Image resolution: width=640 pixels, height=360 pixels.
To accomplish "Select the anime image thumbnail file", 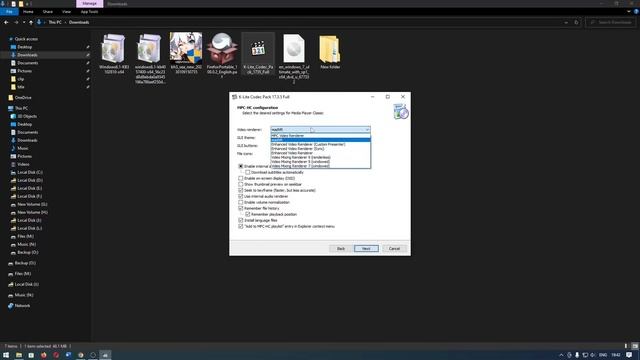I will pos(186,53).
